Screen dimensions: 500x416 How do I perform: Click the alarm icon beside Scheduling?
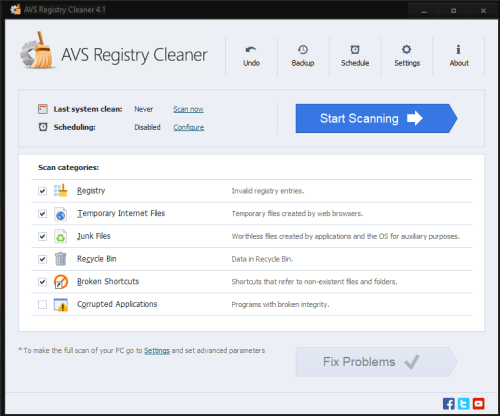43,127
